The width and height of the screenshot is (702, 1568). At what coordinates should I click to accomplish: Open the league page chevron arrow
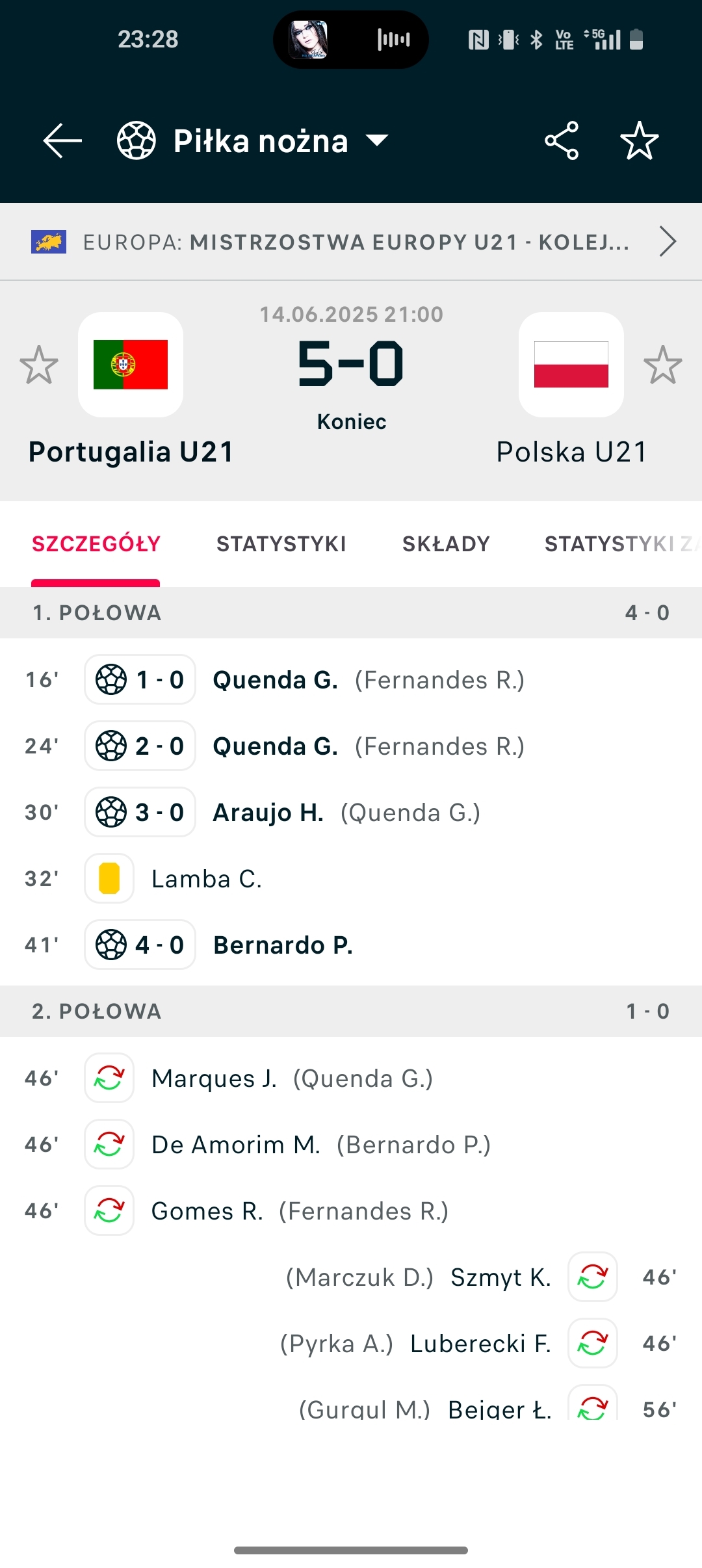[668, 242]
